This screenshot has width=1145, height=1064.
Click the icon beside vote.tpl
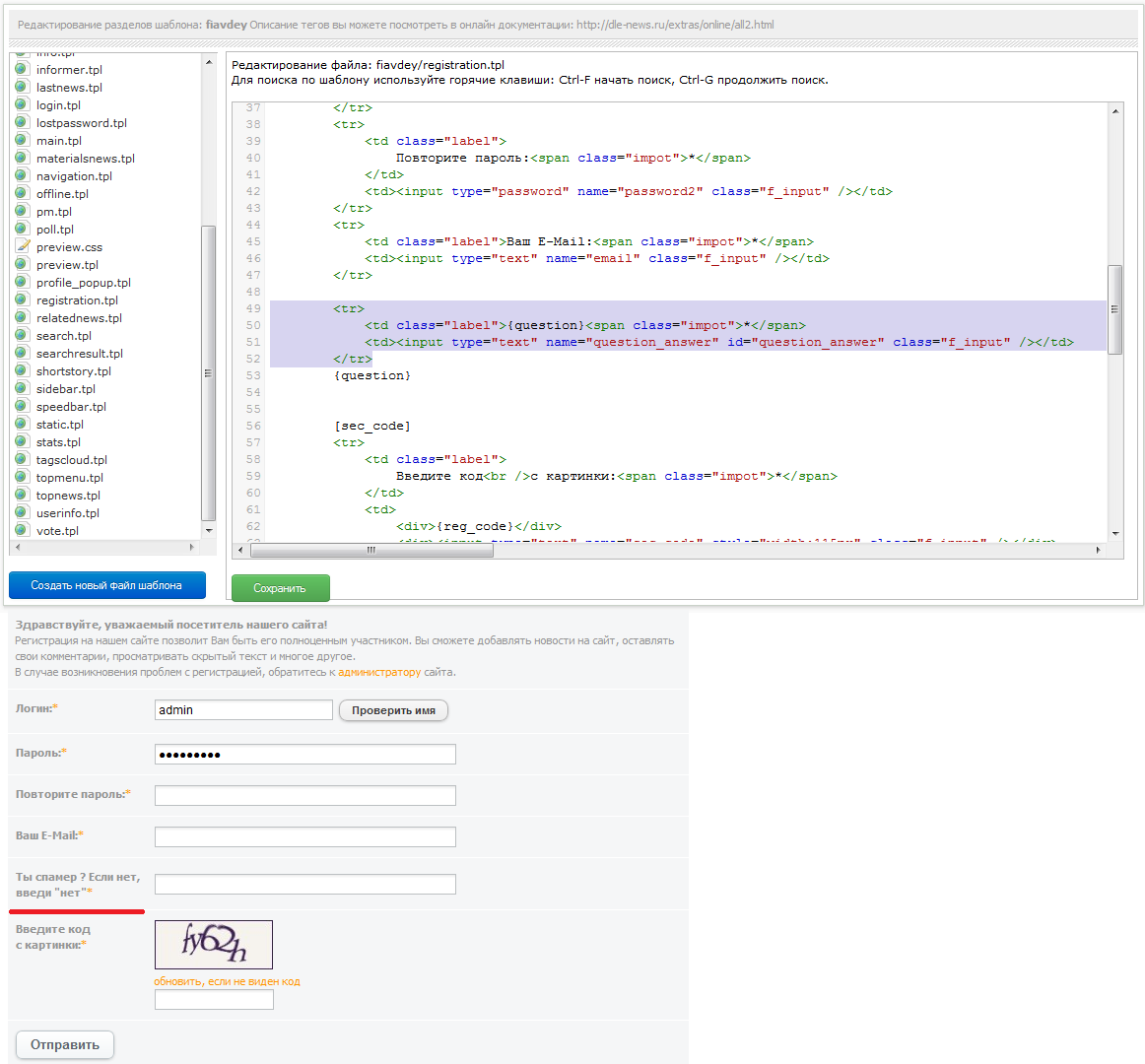(22, 531)
